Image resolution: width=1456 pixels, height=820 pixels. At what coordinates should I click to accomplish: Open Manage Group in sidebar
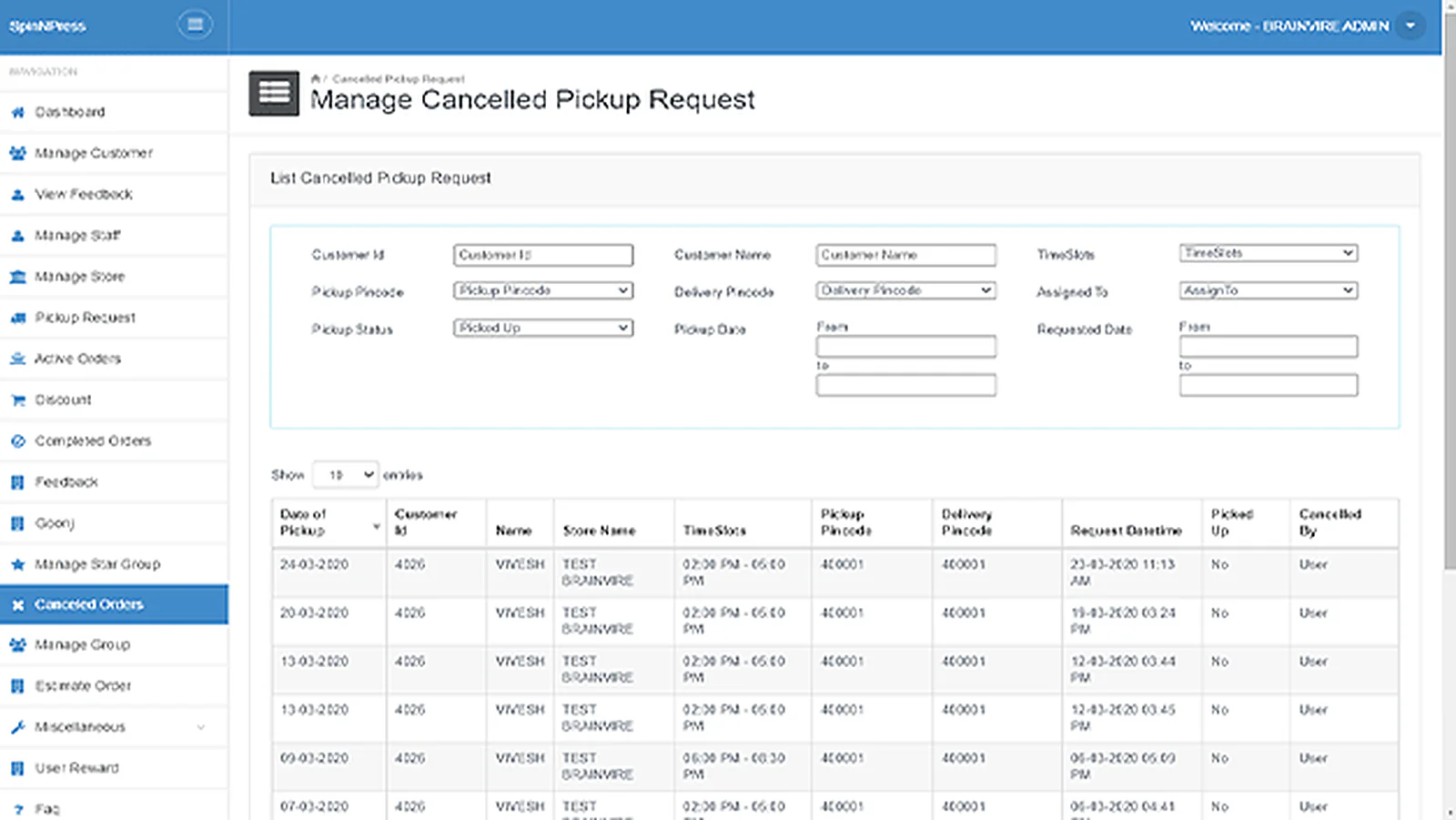114,644
